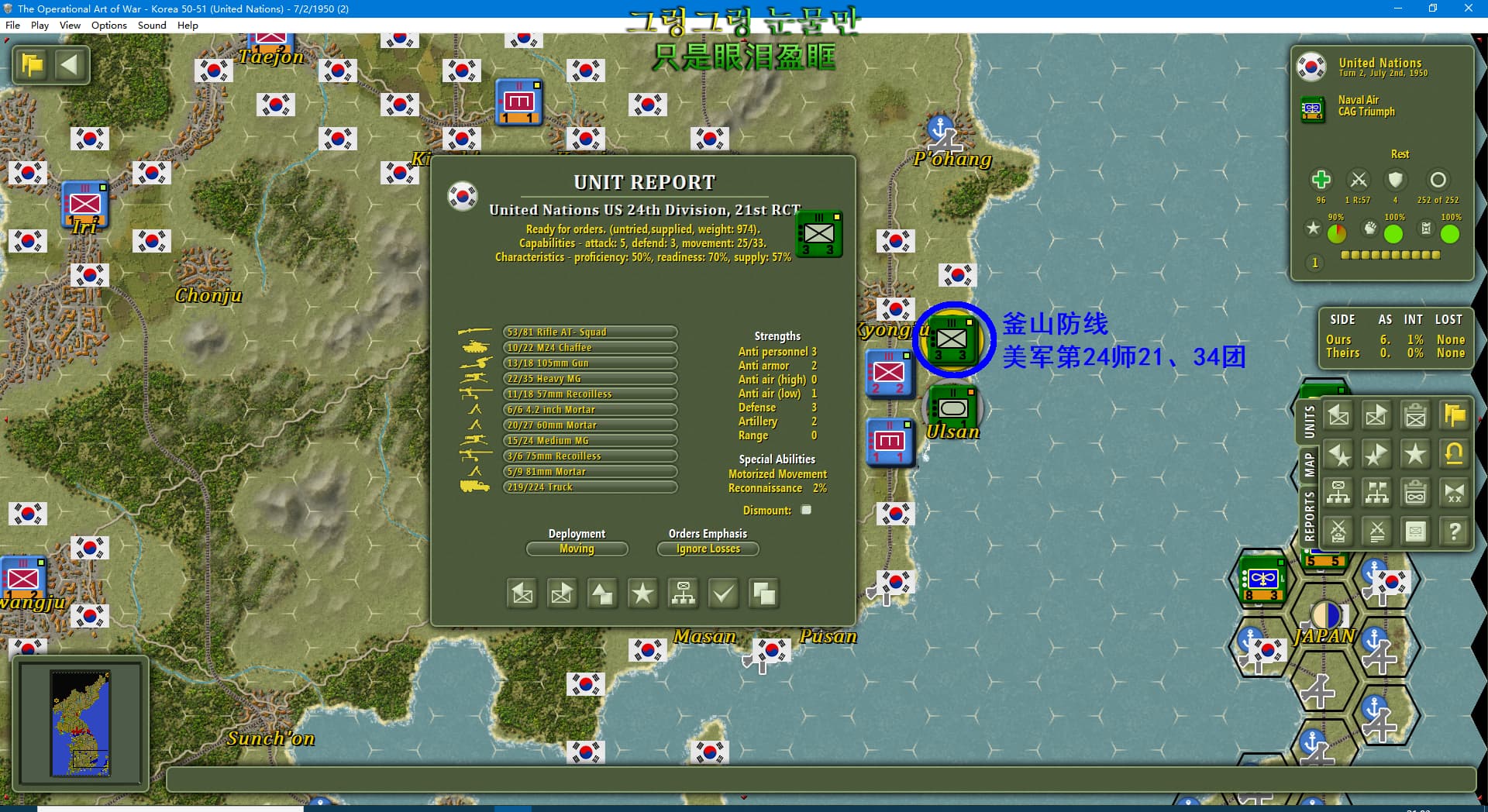Open the Sound menu

[x=152, y=26]
